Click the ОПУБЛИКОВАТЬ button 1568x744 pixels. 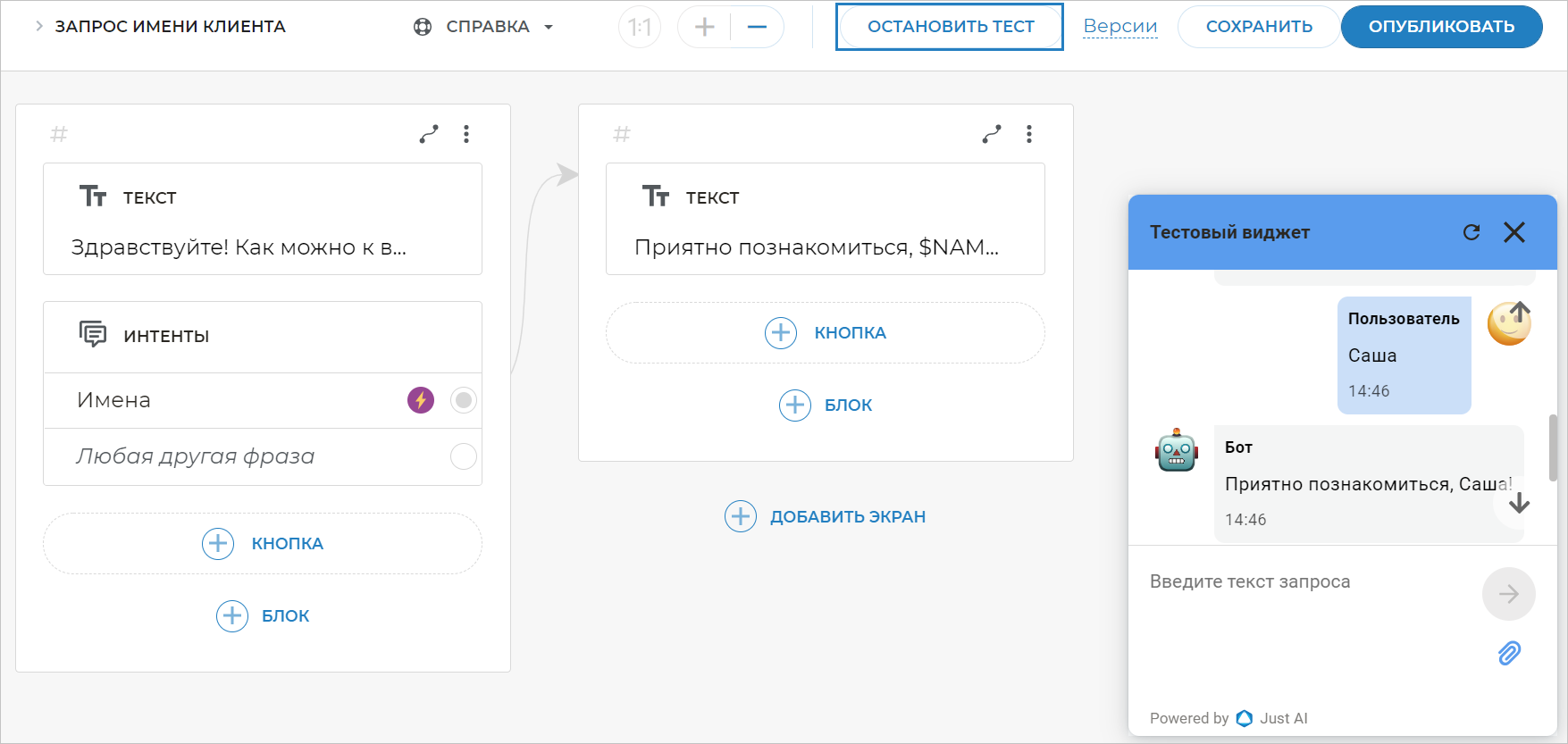(x=1440, y=27)
